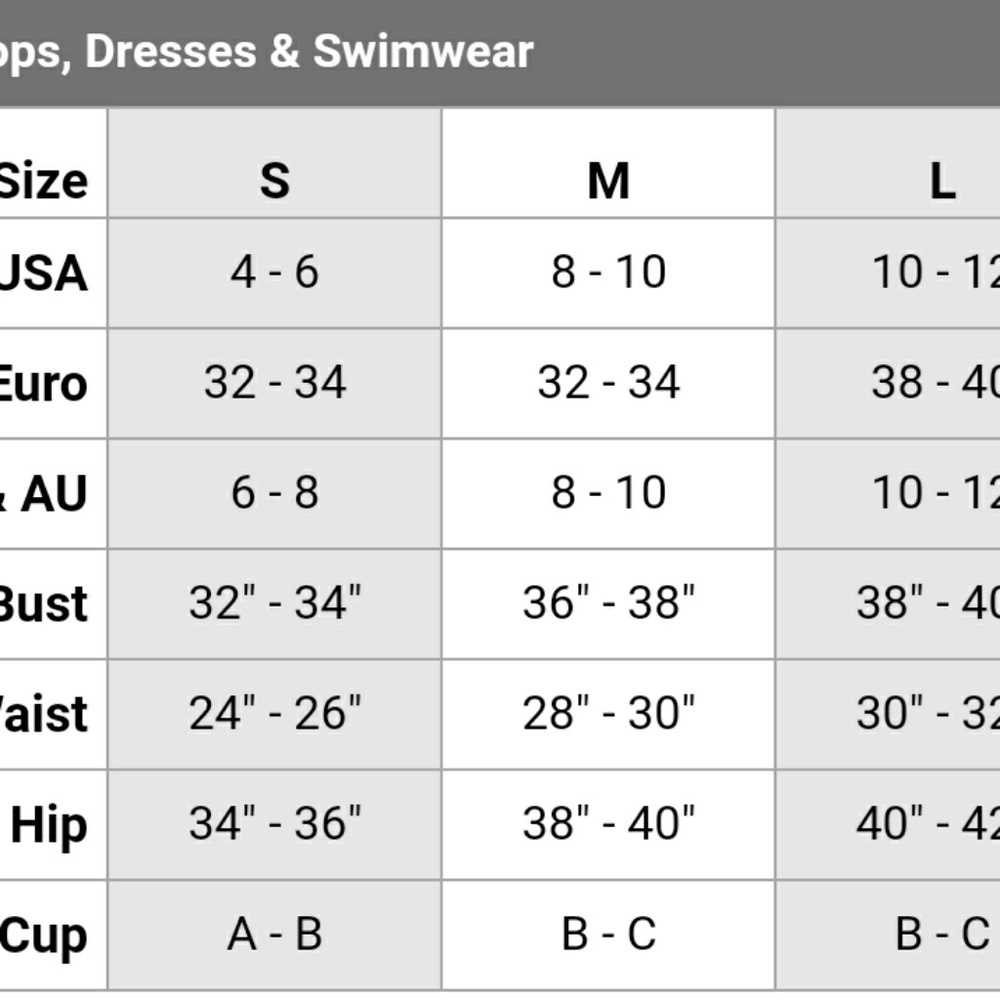Click the Tops, Dresses & Swimwear header
Viewport: 1000px width, 1000px height.
click(x=267, y=52)
